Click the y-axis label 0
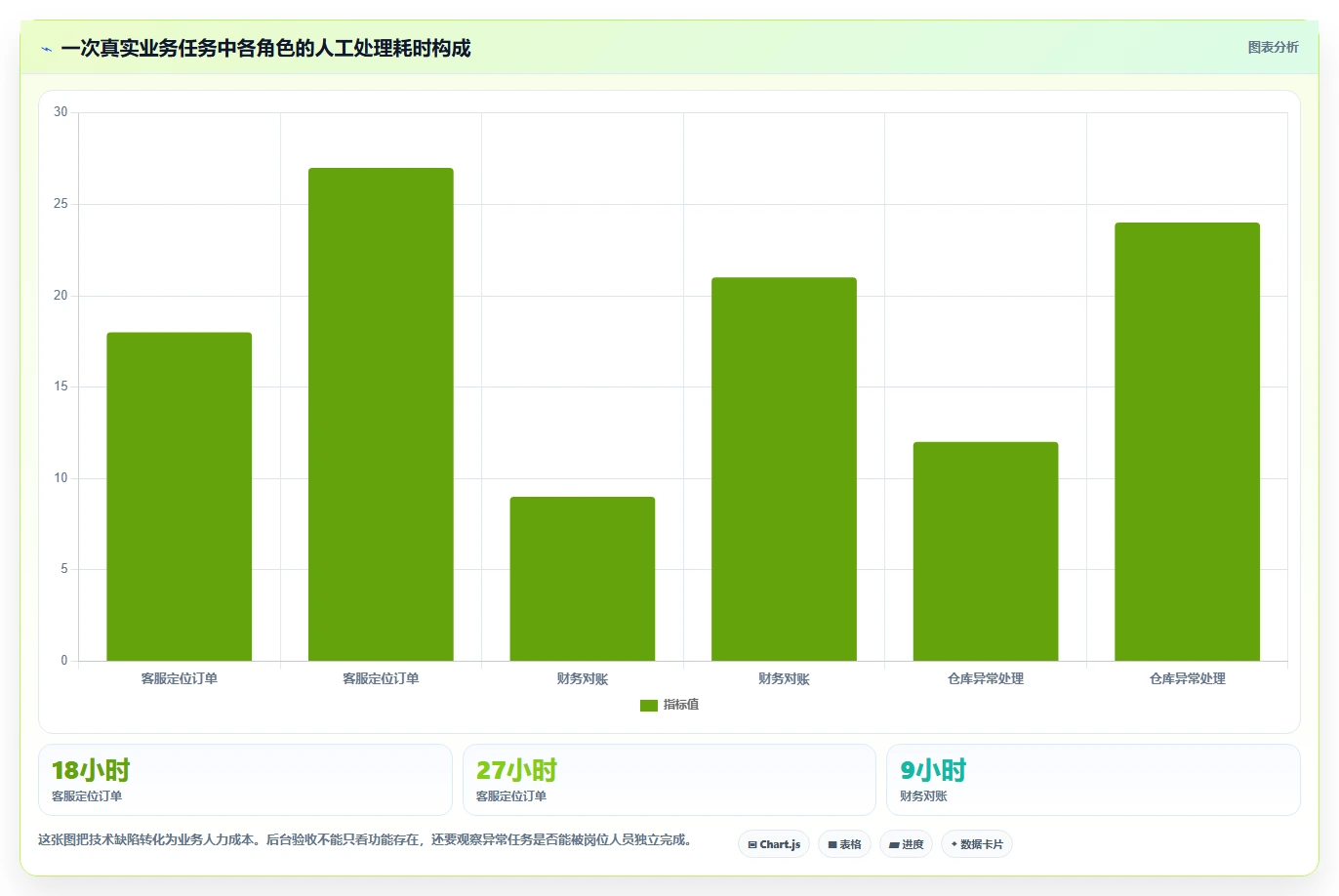The image size is (1339, 896). (64, 661)
